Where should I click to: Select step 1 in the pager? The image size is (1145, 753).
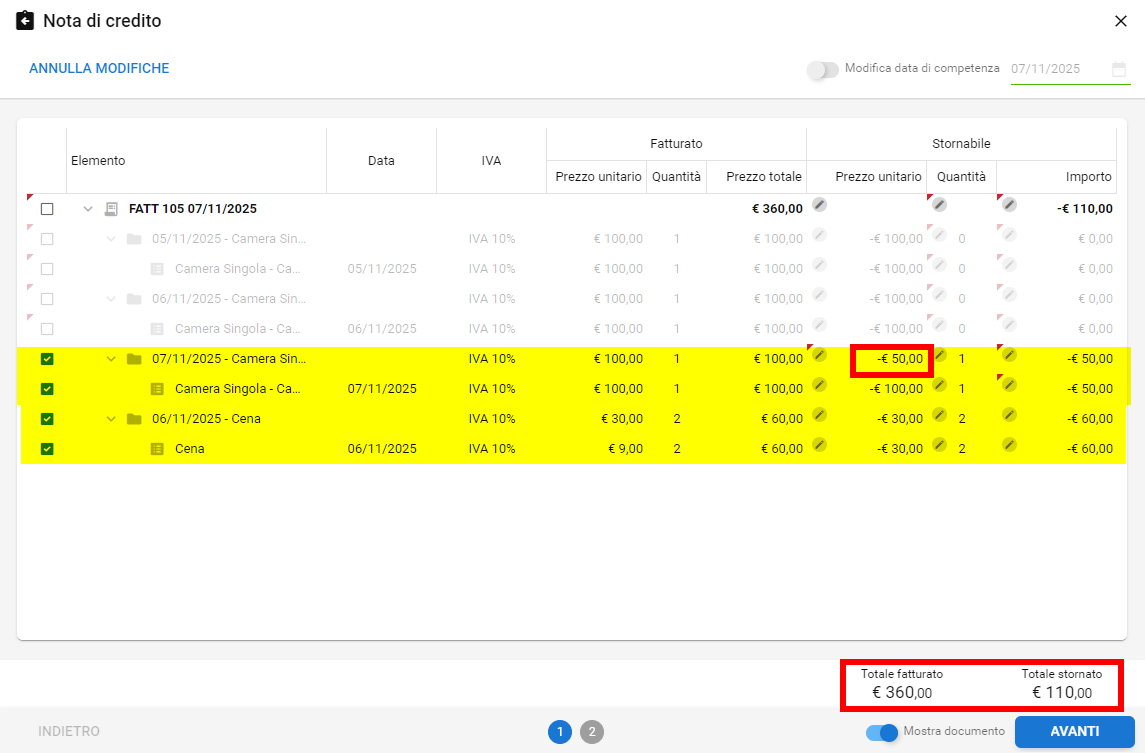point(560,732)
